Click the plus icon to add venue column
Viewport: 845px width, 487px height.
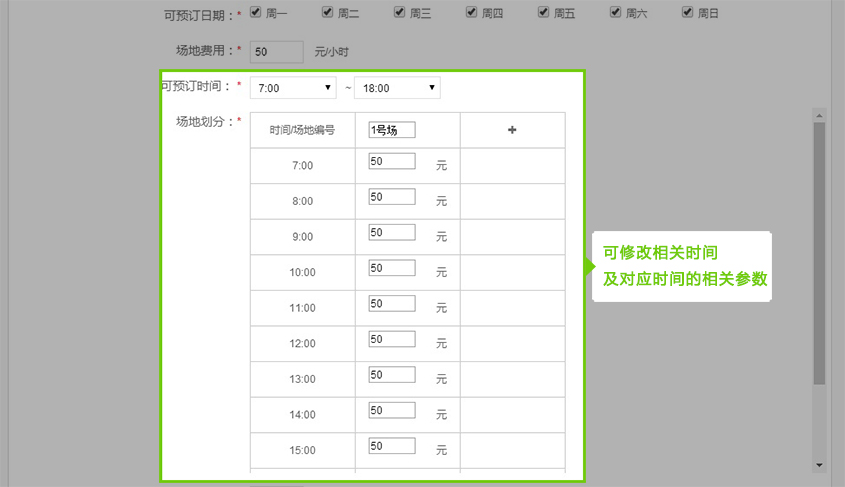coord(512,130)
